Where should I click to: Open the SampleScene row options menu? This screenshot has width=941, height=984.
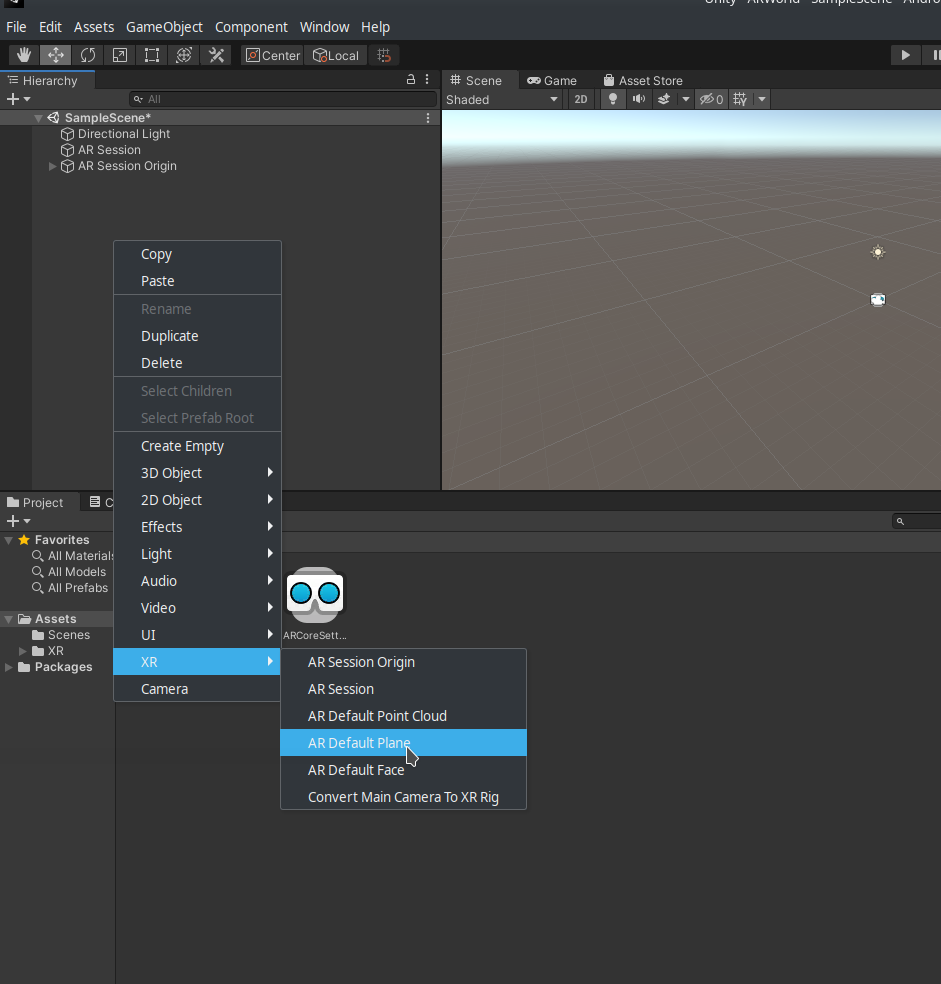[428, 118]
